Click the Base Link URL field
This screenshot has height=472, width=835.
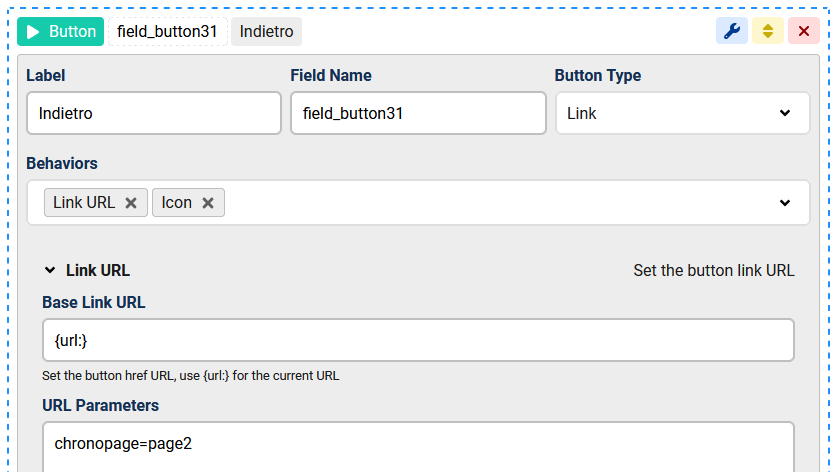click(x=418, y=340)
